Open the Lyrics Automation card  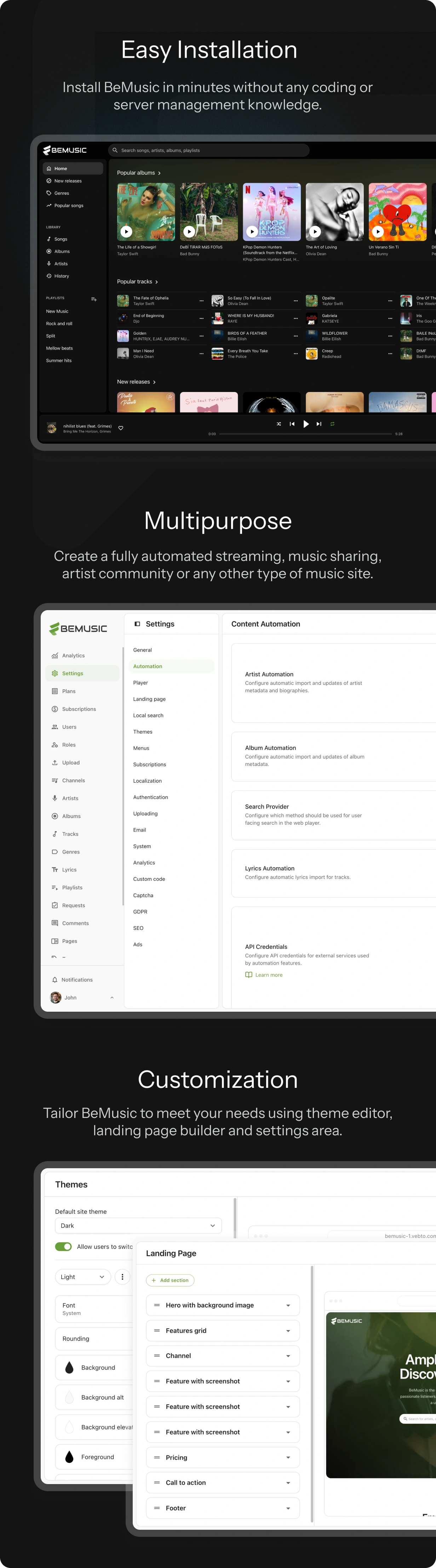[333, 874]
